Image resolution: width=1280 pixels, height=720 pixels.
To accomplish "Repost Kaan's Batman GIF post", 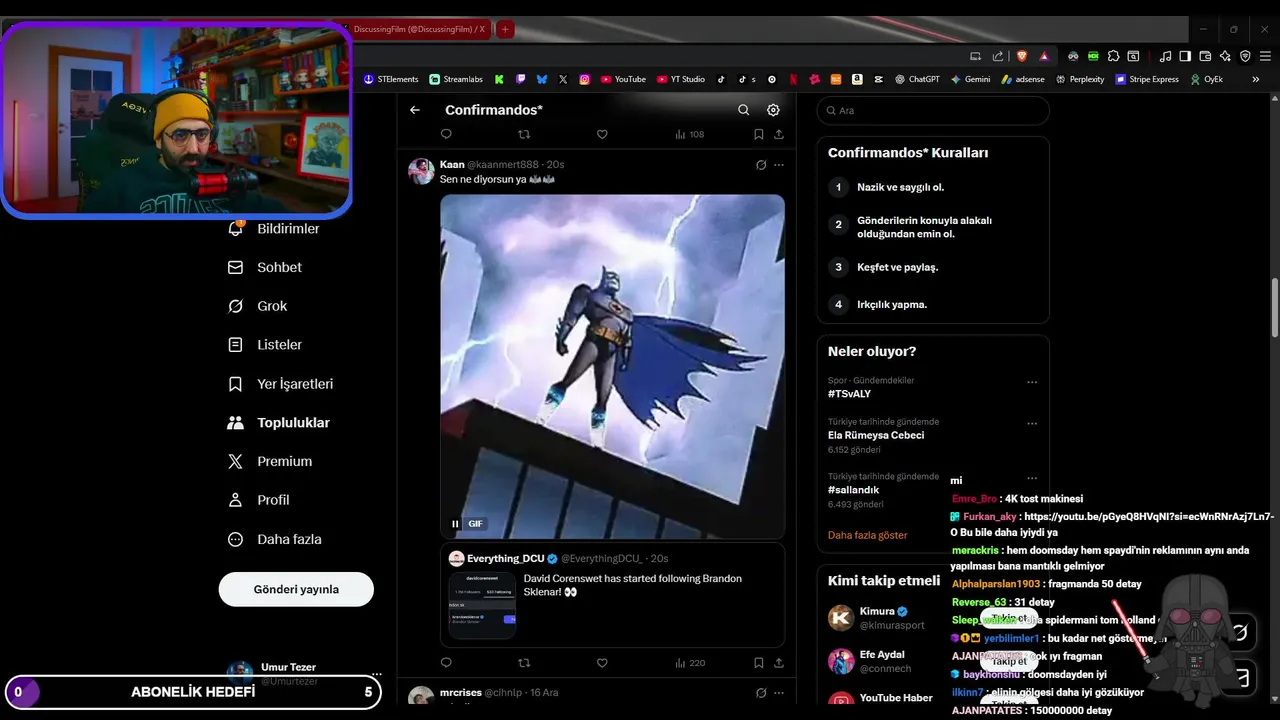I will point(524,662).
